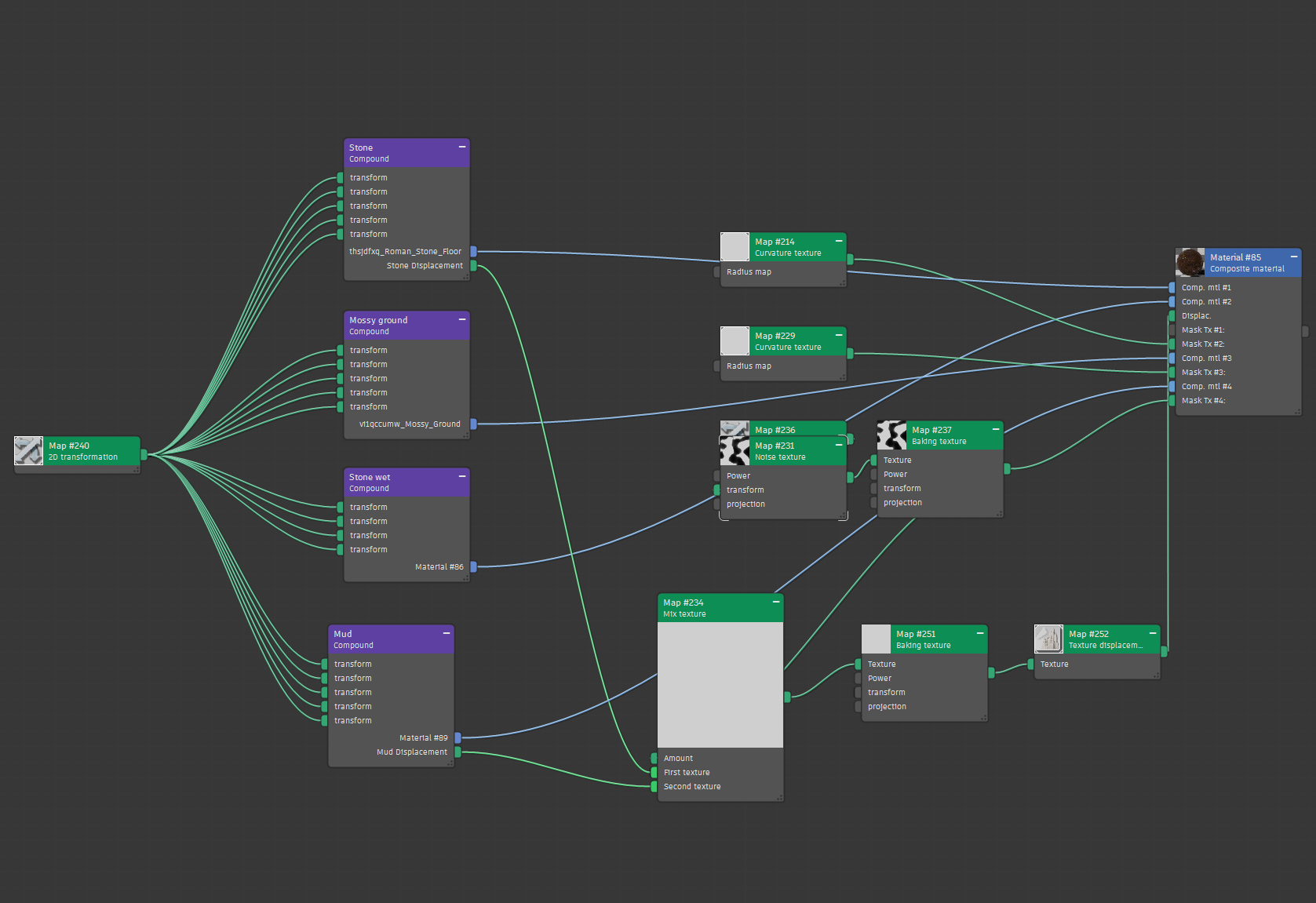Click the Displac. input socket
Image resolution: width=1316 pixels, height=903 pixels.
(1172, 316)
